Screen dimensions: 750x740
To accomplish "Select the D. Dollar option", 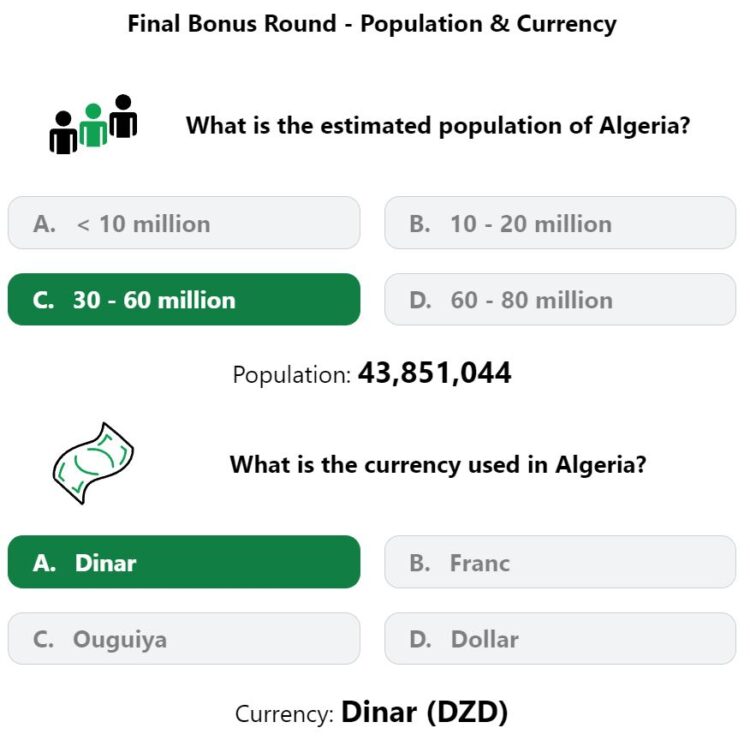I will coord(560,639).
